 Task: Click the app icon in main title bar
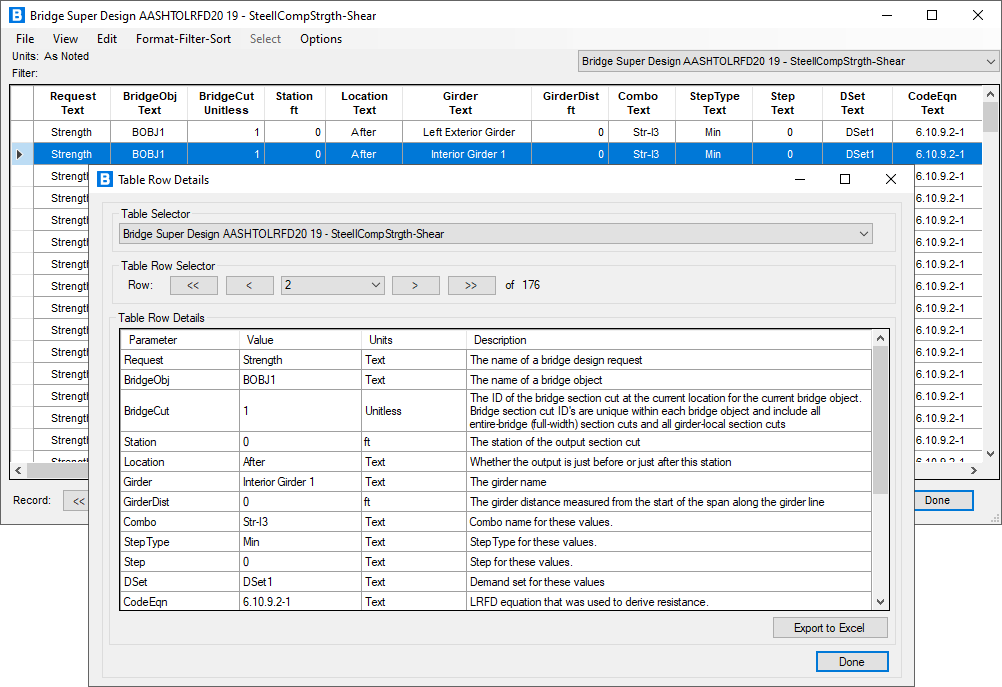(x=16, y=15)
